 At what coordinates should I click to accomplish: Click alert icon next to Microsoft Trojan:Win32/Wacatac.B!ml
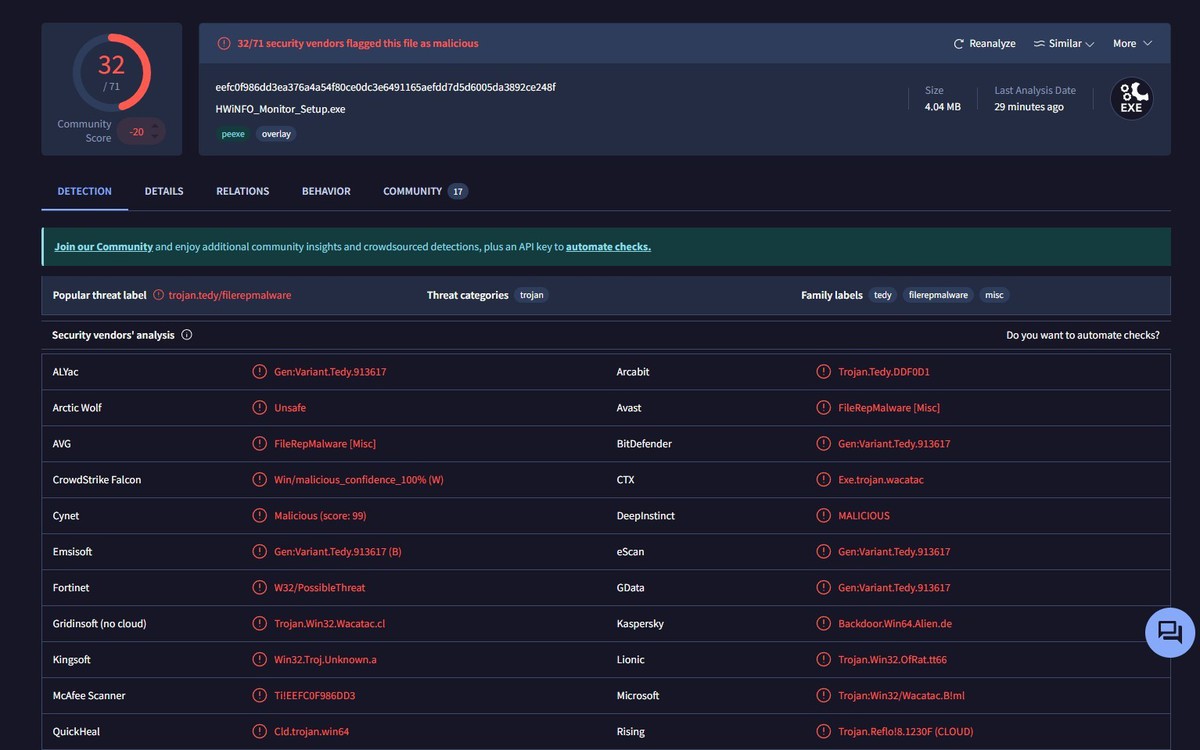click(823, 696)
